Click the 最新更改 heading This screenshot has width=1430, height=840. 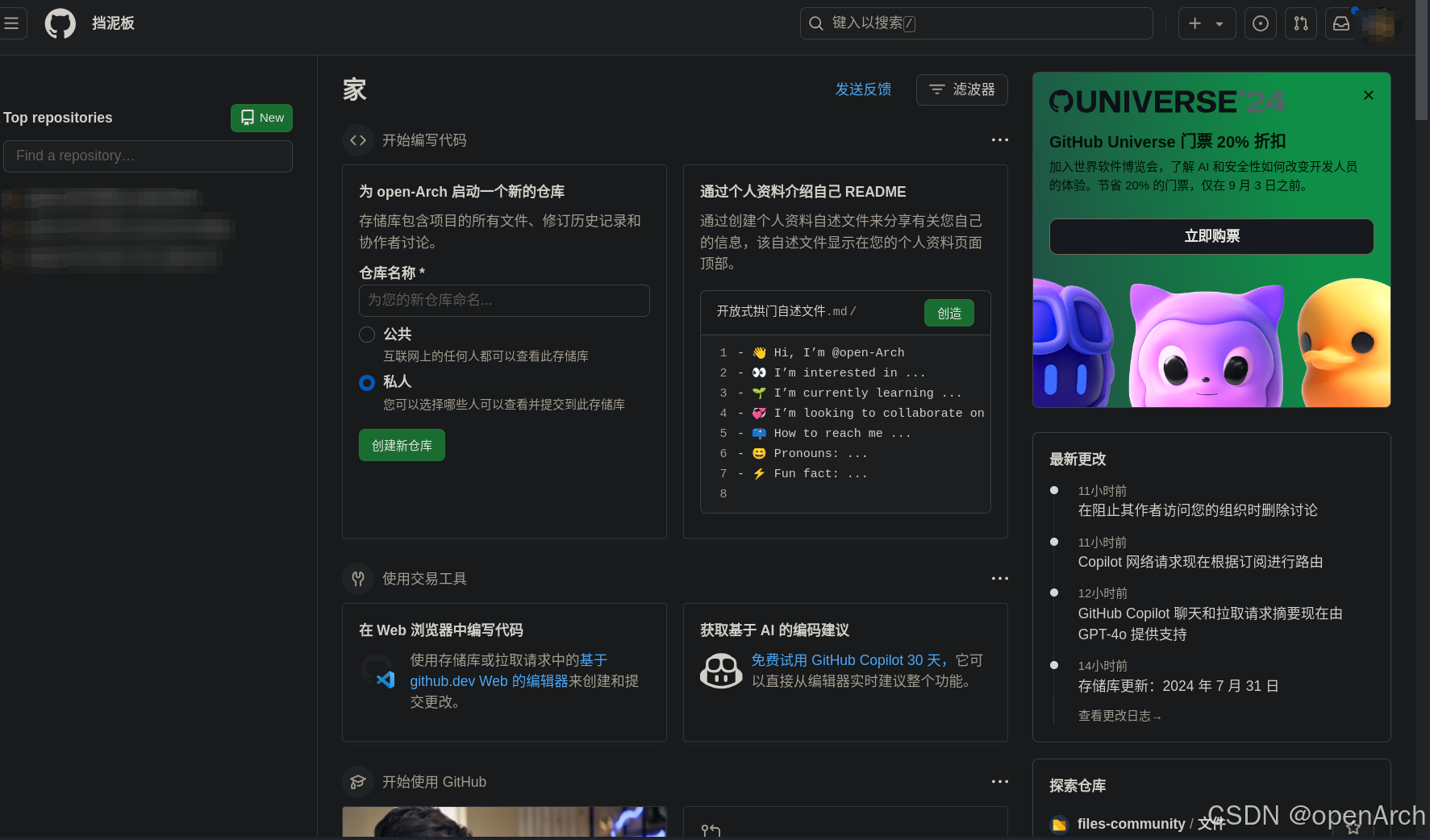pos(1077,460)
